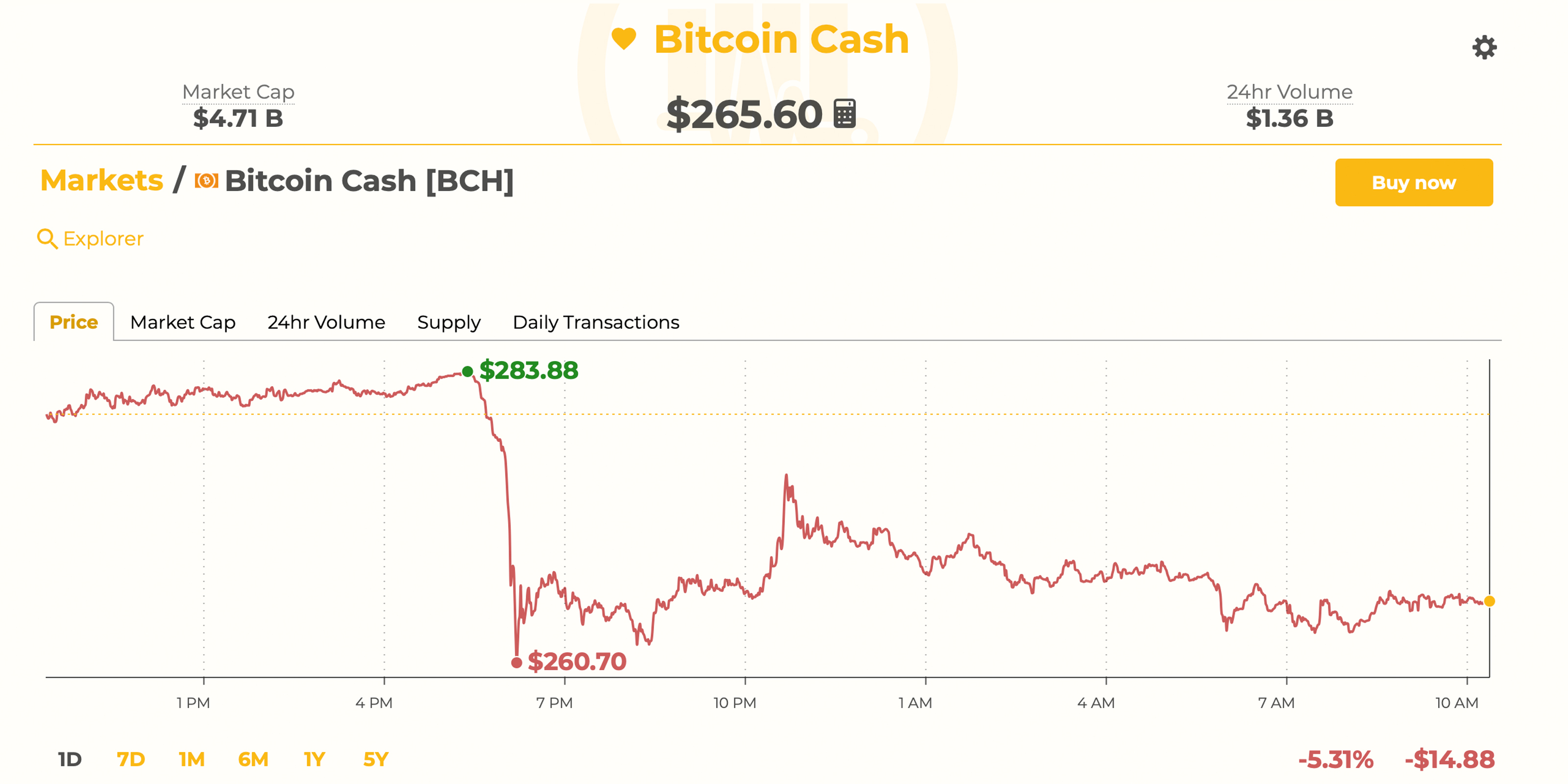Select the 1D time range
The width and height of the screenshot is (1568, 784).
point(70,759)
